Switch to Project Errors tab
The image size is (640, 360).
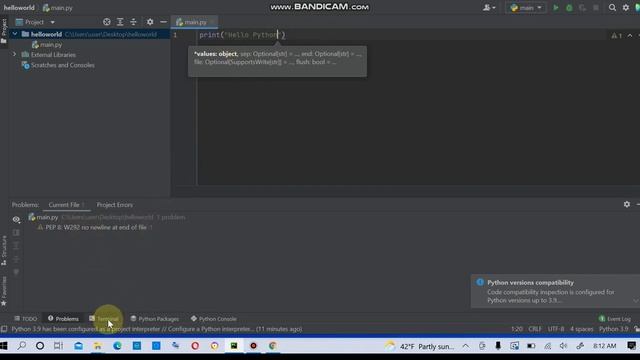115,205
